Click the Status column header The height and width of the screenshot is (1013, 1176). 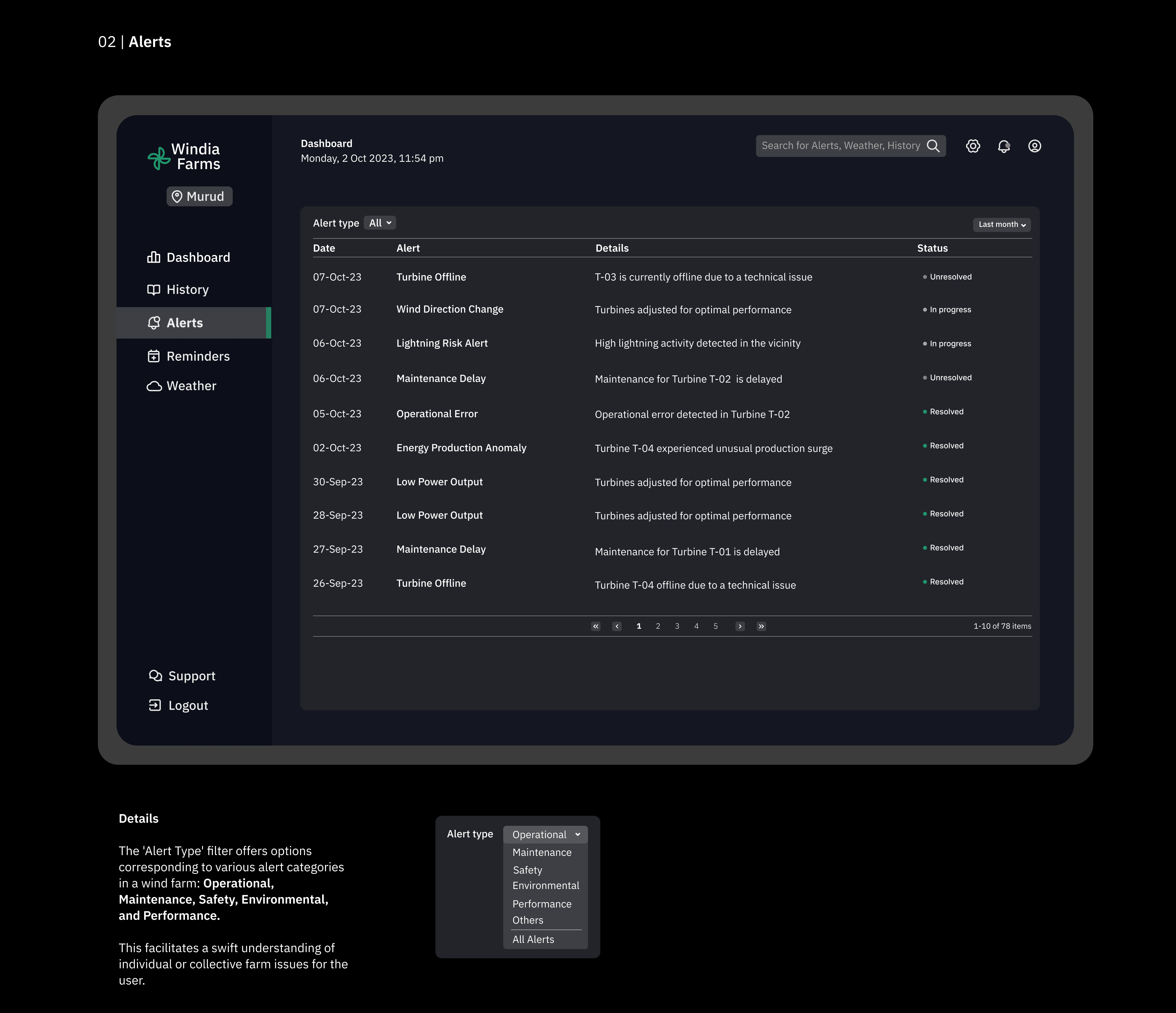point(932,248)
